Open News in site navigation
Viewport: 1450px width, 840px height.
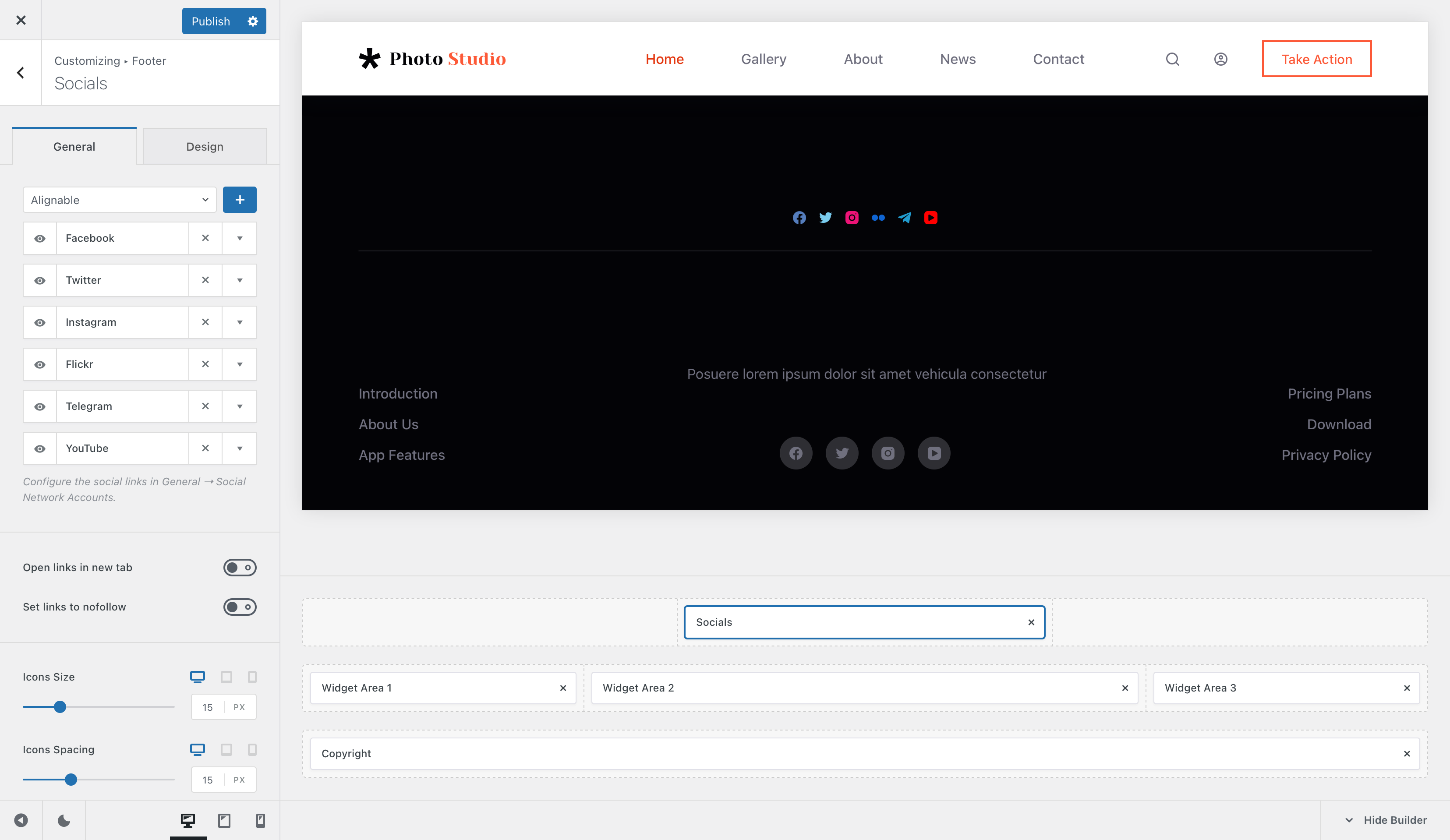(x=958, y=59)
